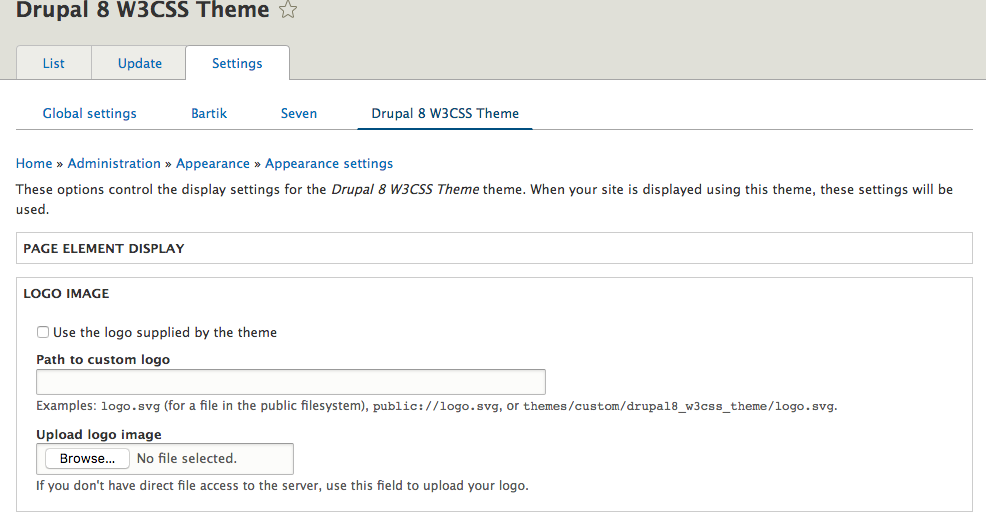Click the upload help text about server access

point(282,485)
